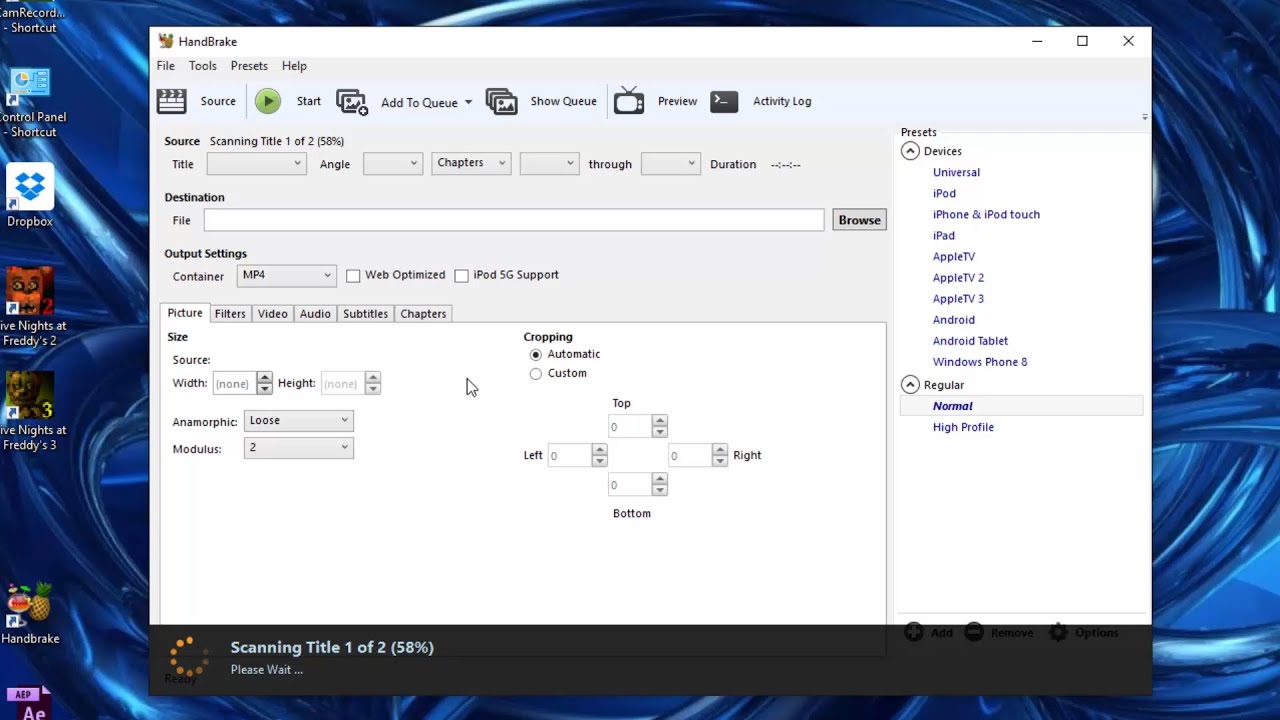Collapse the Regular presets group
Image resolution: width=1280 pixels, height=720 pixels.
click(x=910, y=384)
